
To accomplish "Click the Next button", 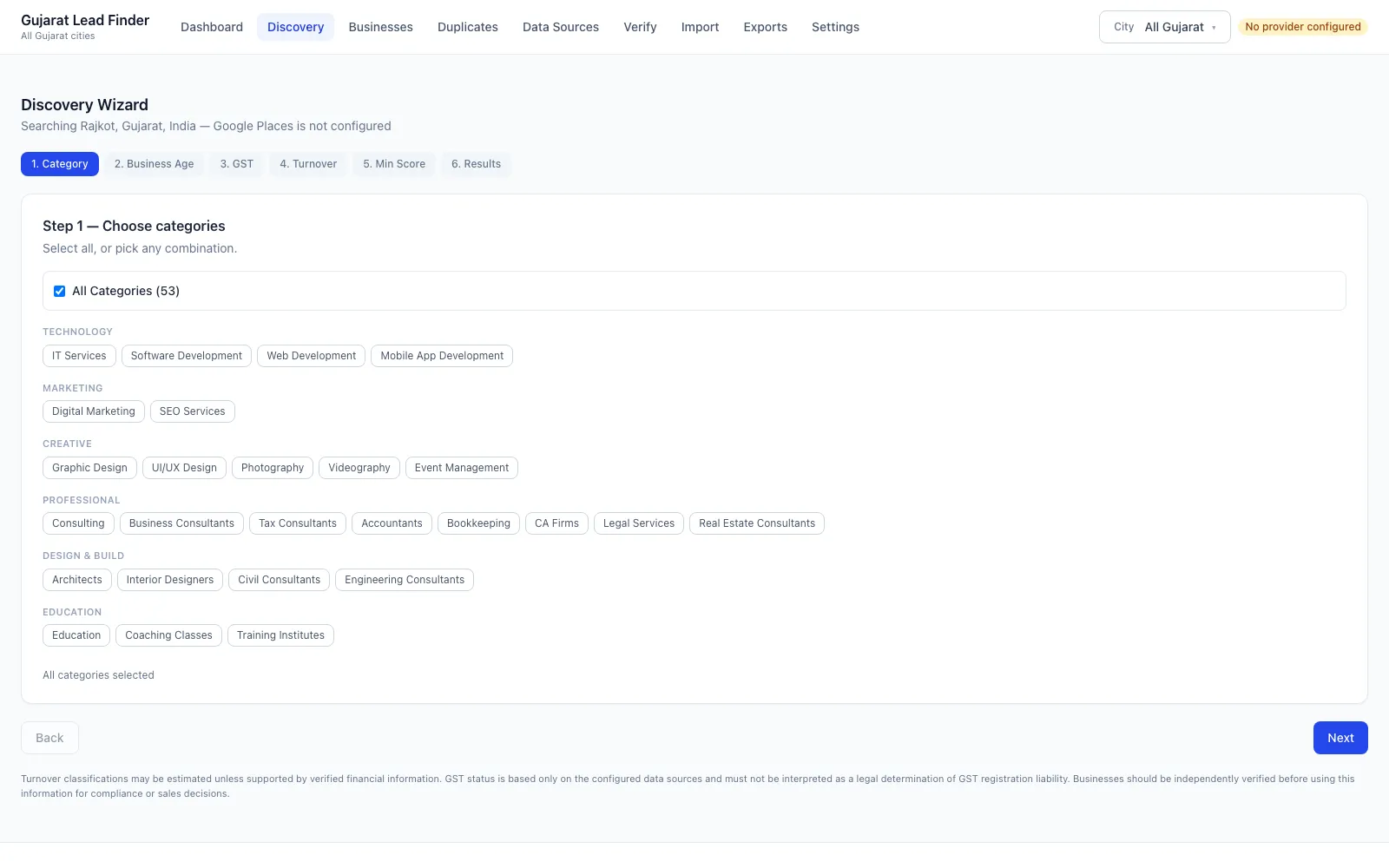I will click(1340, 738).
